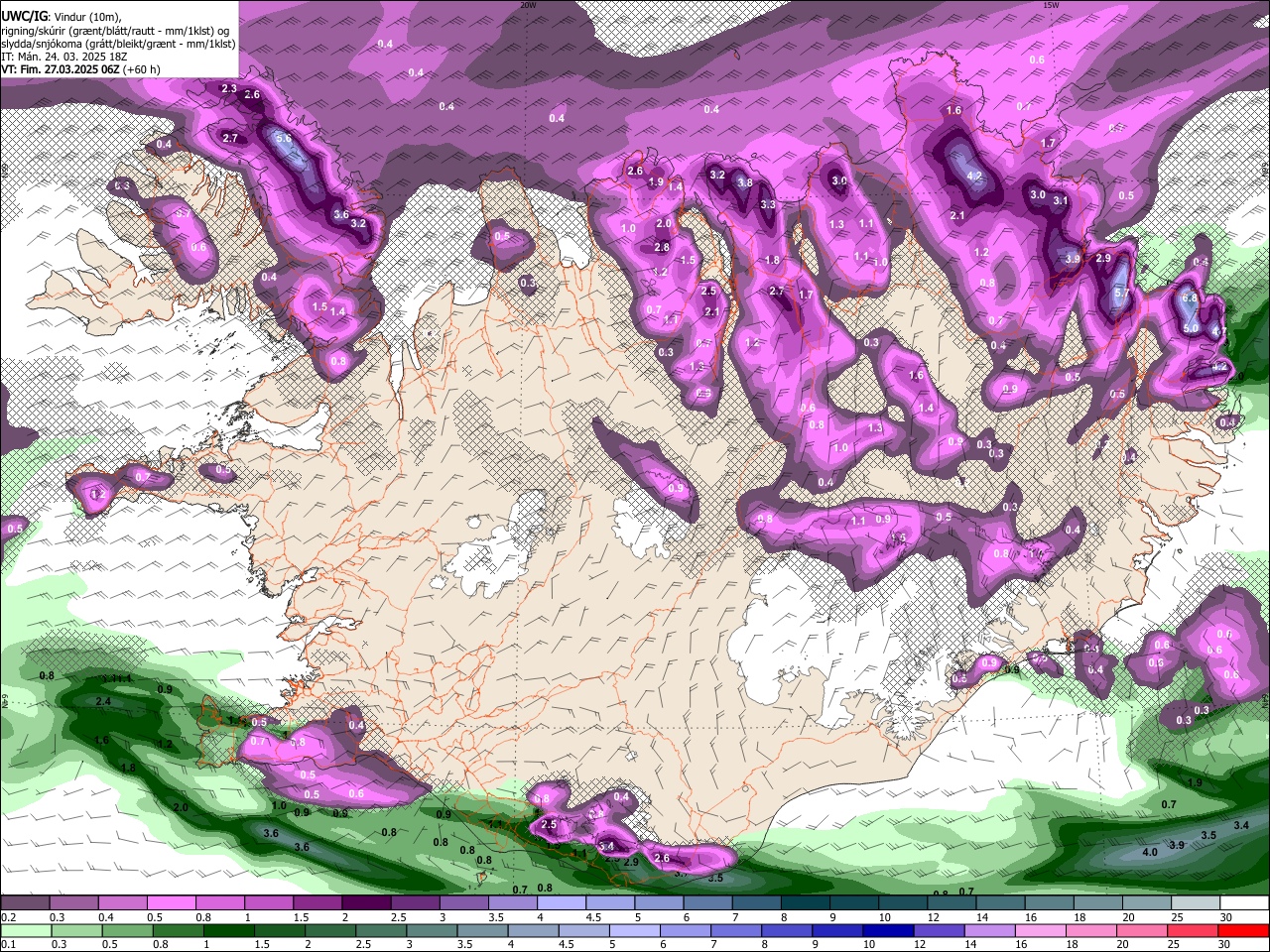Pick the pale pink swatch between 16 and 18, lower row
The image size is (1270, 952).
click(x=1039, y=930)
